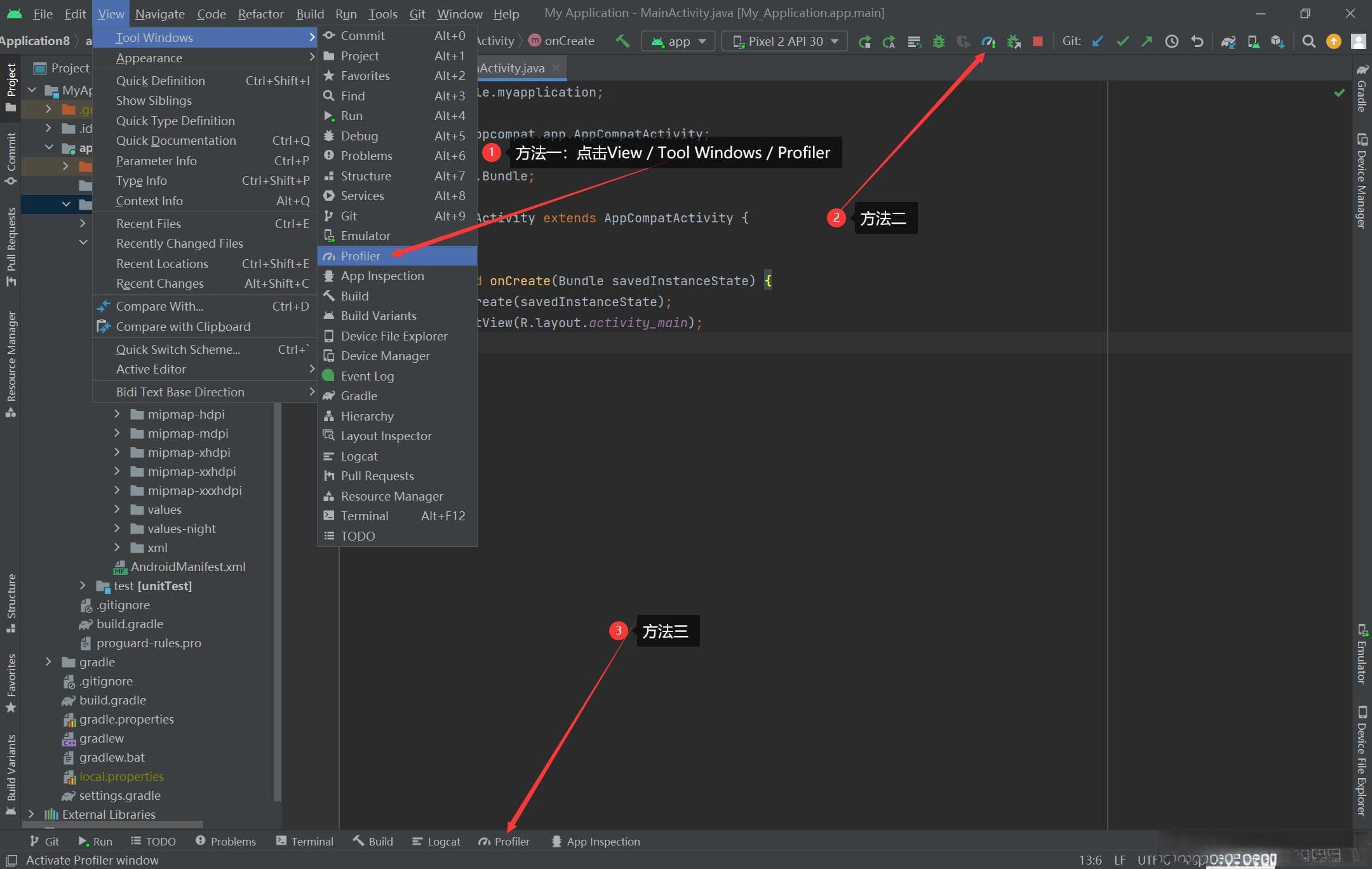Open the app run configuration dropdown
Image resolution: width=1372 pixels, height=869 pixels.
tap(678, 41)
